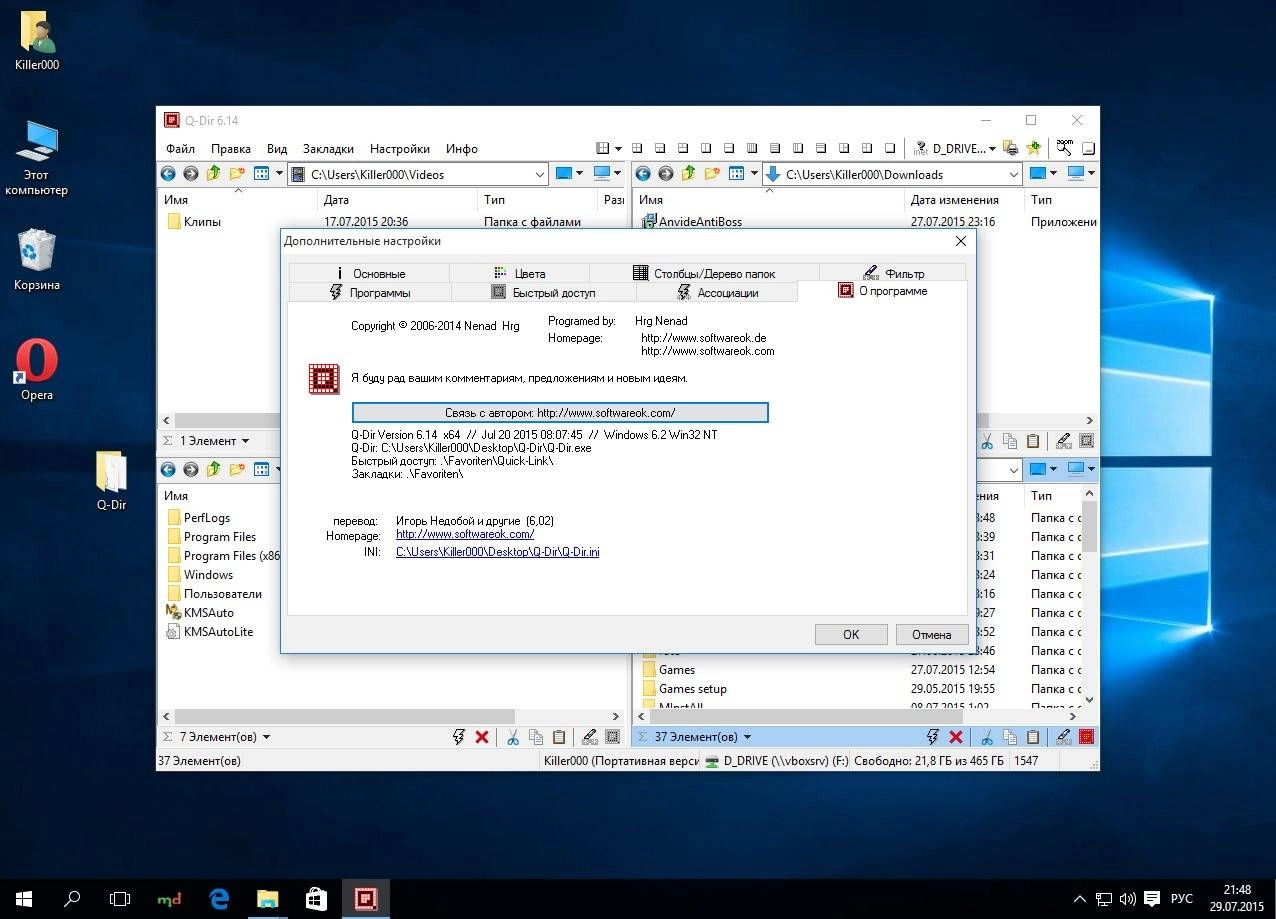Click back arrow in the Downloads pane
1276x919 pixels.
coord(643,173)
